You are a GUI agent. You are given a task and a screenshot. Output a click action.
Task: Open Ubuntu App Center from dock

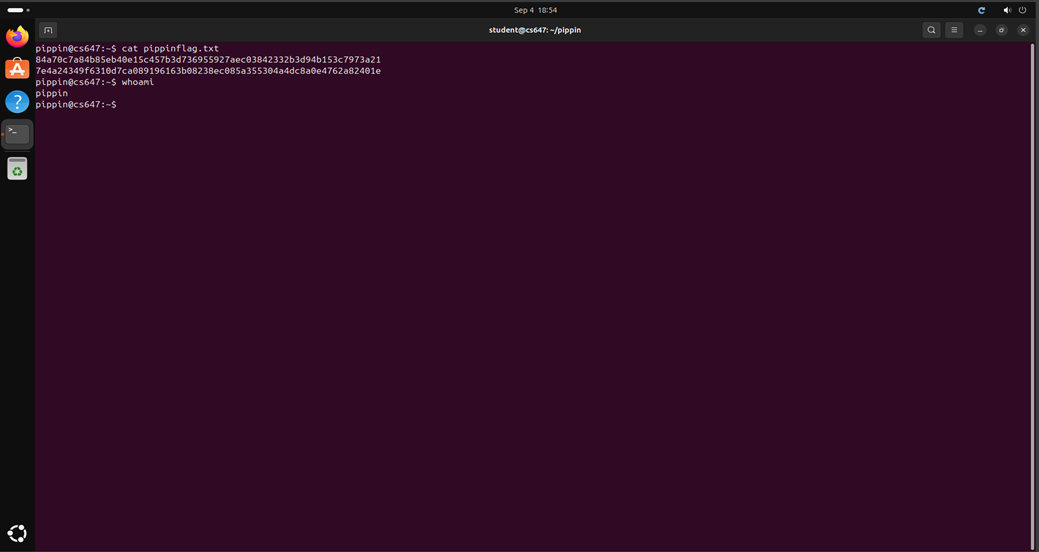click(x=17, y=69)
